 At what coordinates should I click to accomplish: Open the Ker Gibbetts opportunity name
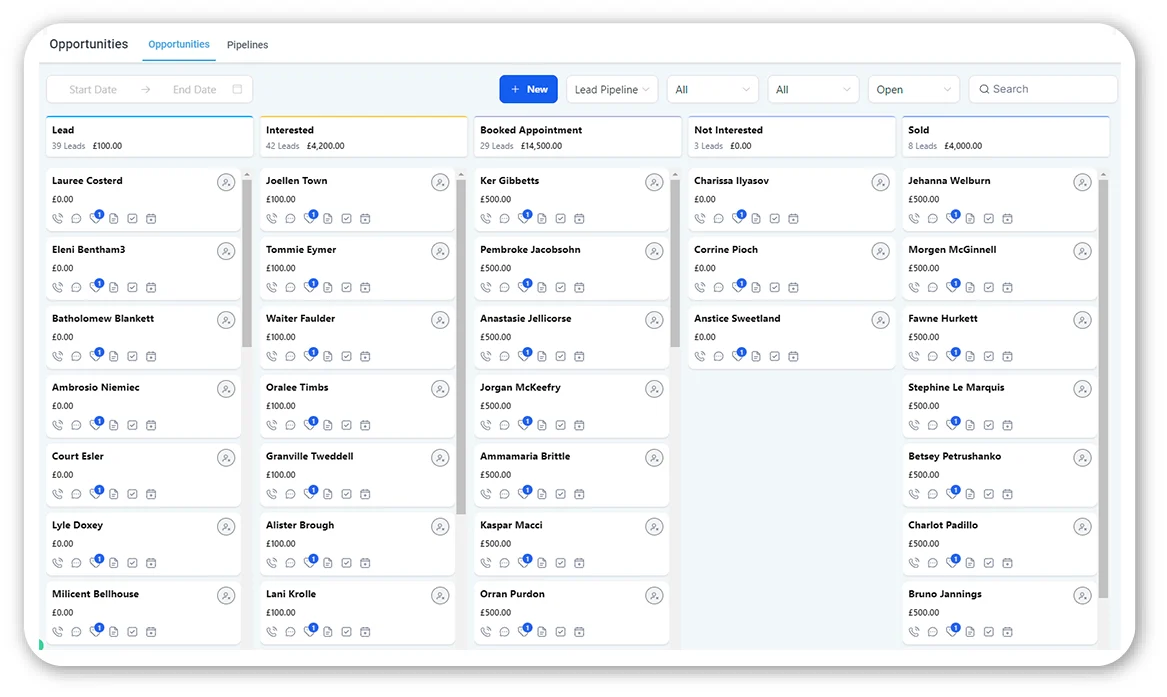click(x=509, y=181)
